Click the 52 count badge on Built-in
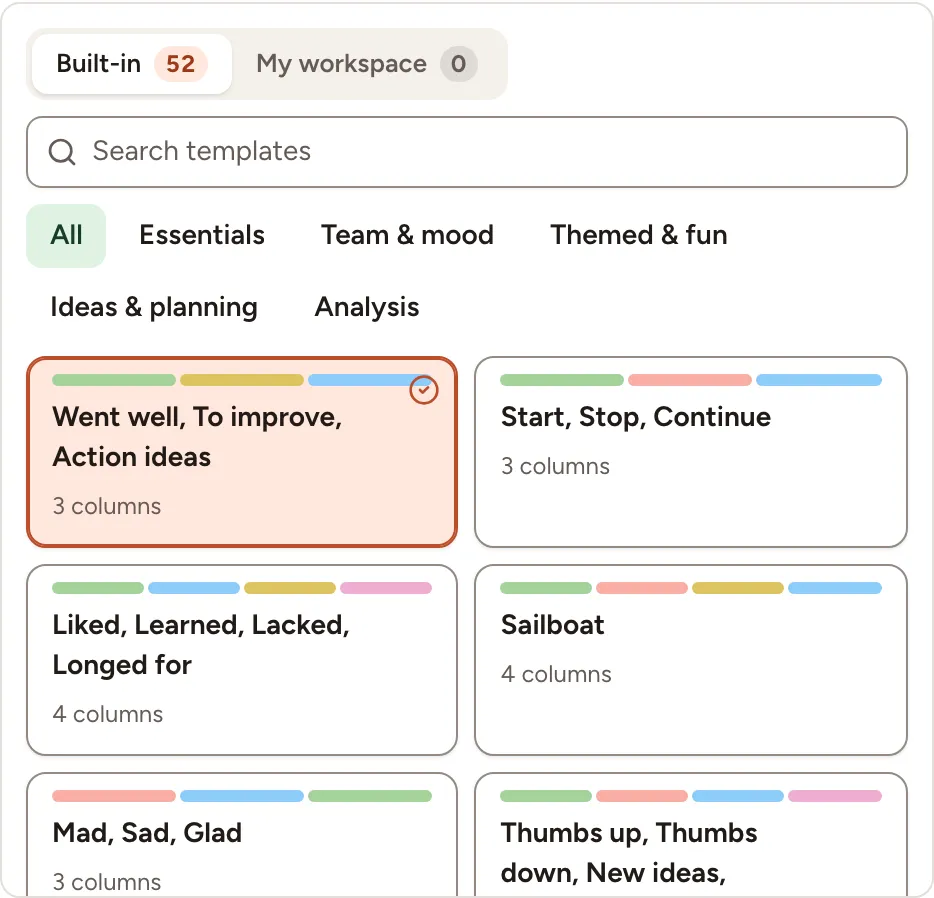934x898 pixels. point(180,64)
